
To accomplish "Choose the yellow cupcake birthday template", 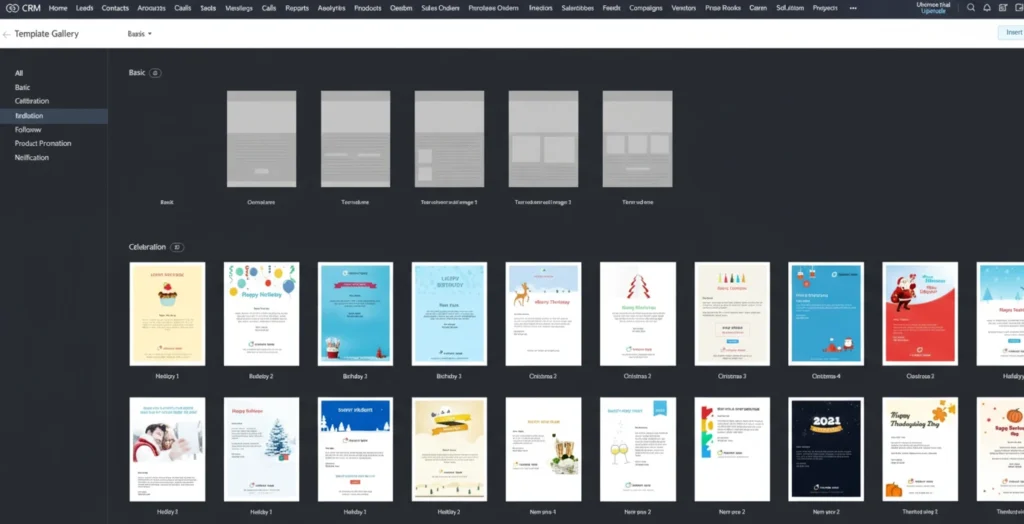I will click(x=167, y=314).
